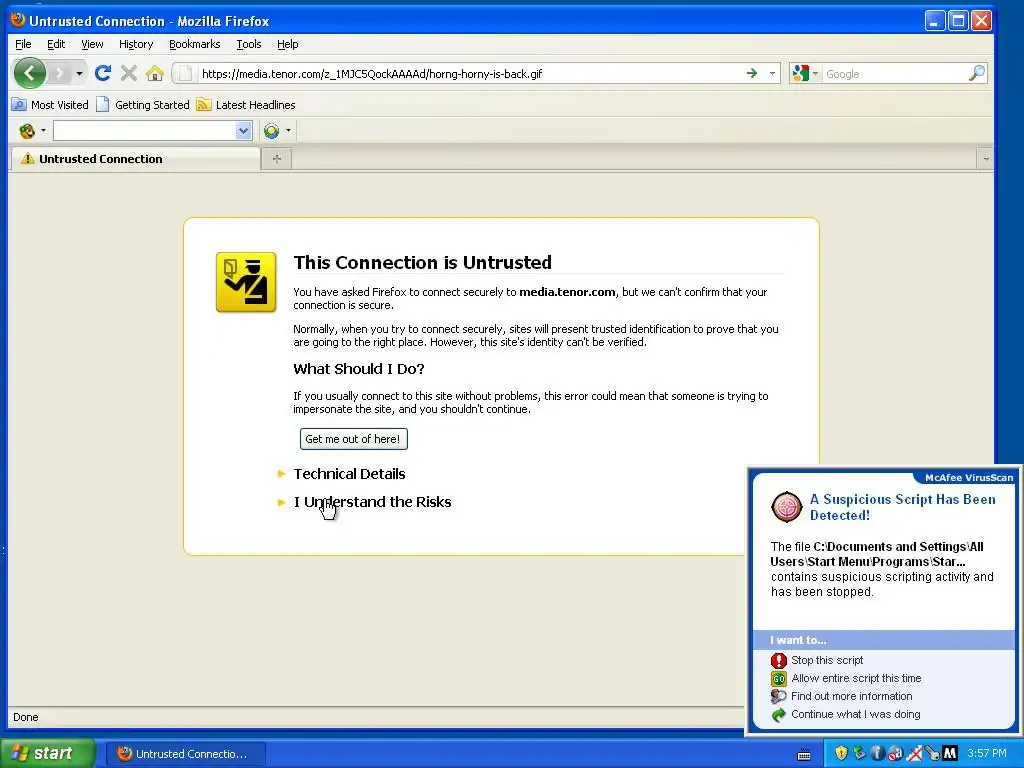The height and width of the screenshot is (768, 1024).
Task: Click the blocked globe tray icon
Action: pyautogui.click(x=895, y=754)
